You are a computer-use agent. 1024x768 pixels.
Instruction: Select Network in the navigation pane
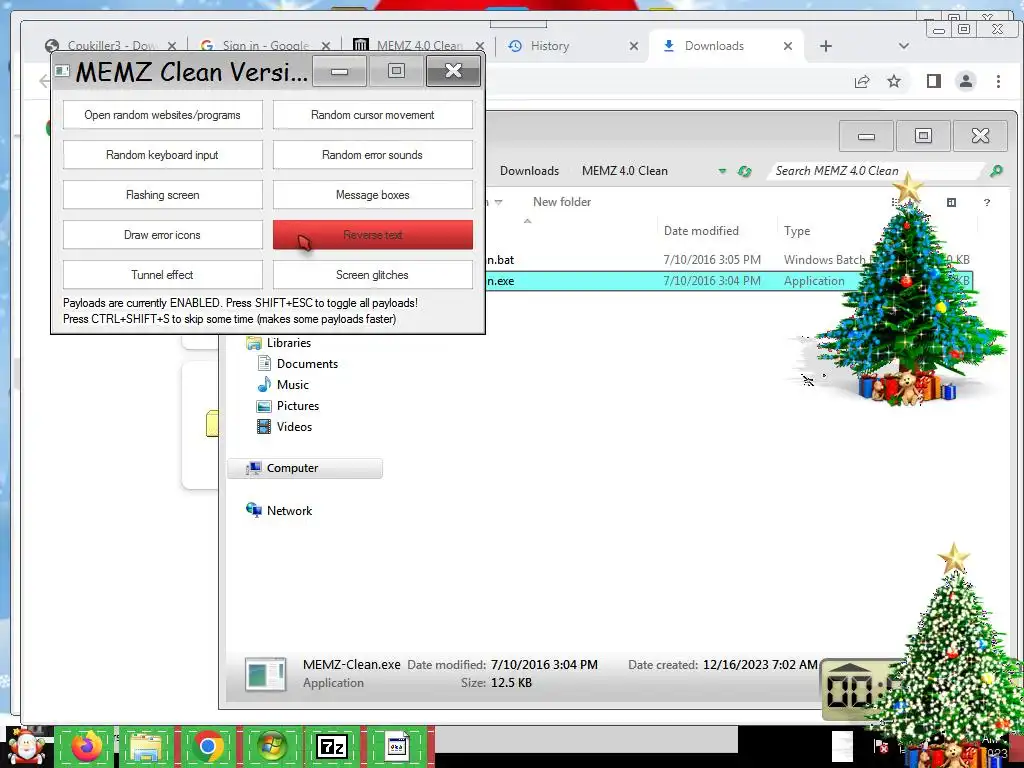(x=289, y=511)
